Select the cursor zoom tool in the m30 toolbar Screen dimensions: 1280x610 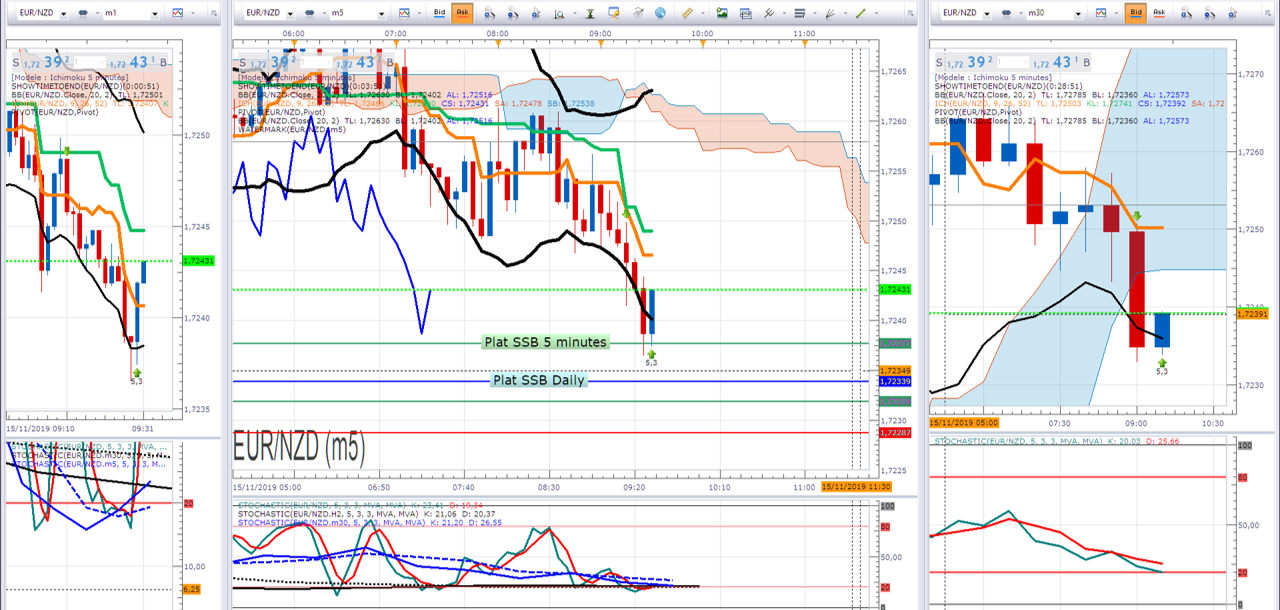pyautogui.click(x=1232, y=13)
